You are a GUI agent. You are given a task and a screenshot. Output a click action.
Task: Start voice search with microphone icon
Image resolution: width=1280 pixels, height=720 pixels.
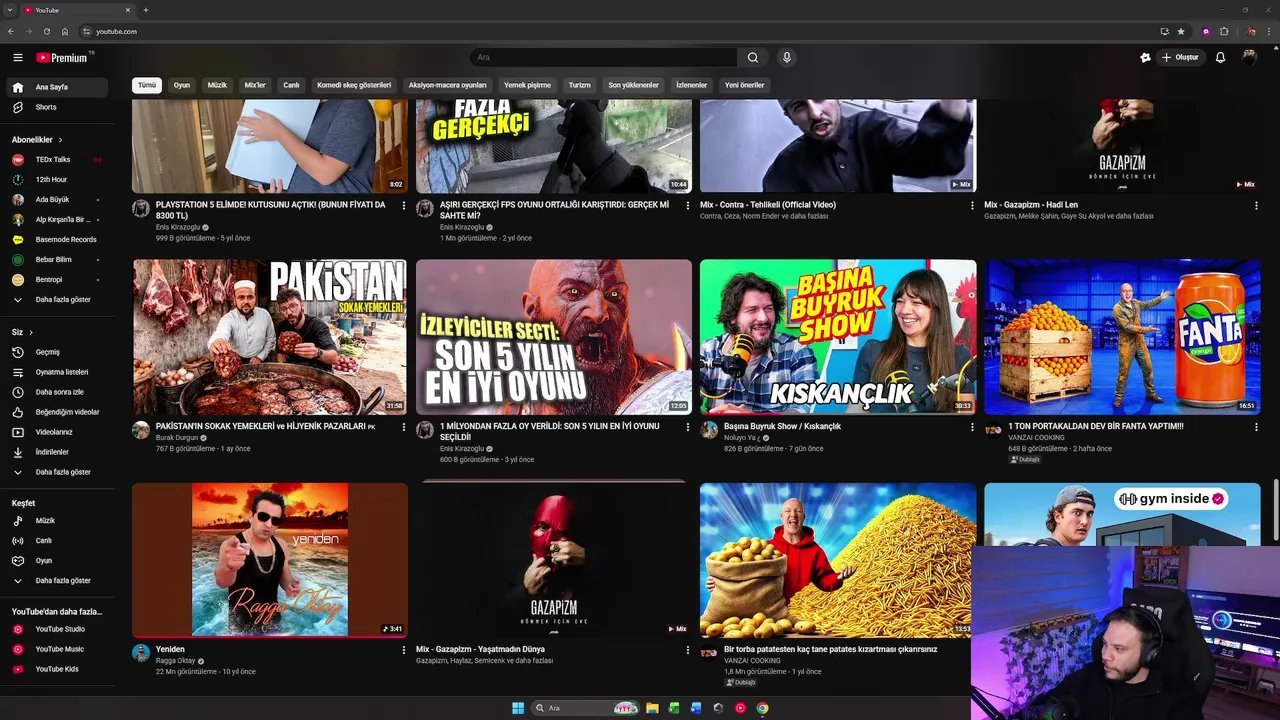tap(787, 58)
